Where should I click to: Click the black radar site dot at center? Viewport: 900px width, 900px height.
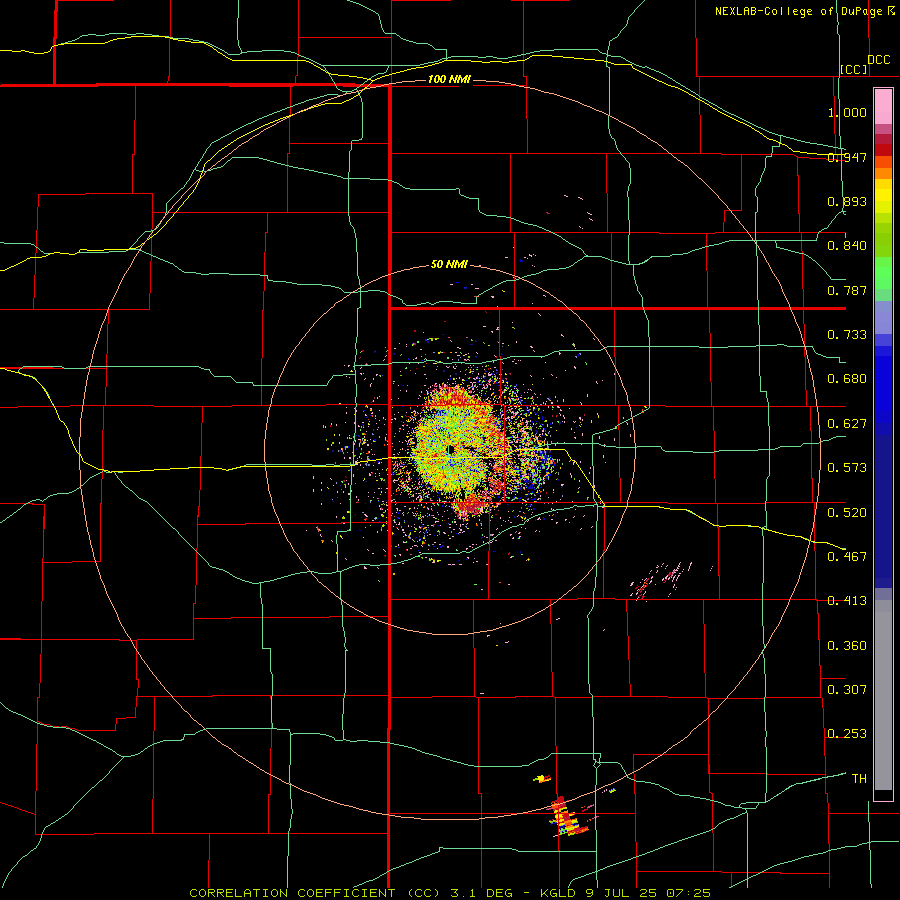pos(451,449)
